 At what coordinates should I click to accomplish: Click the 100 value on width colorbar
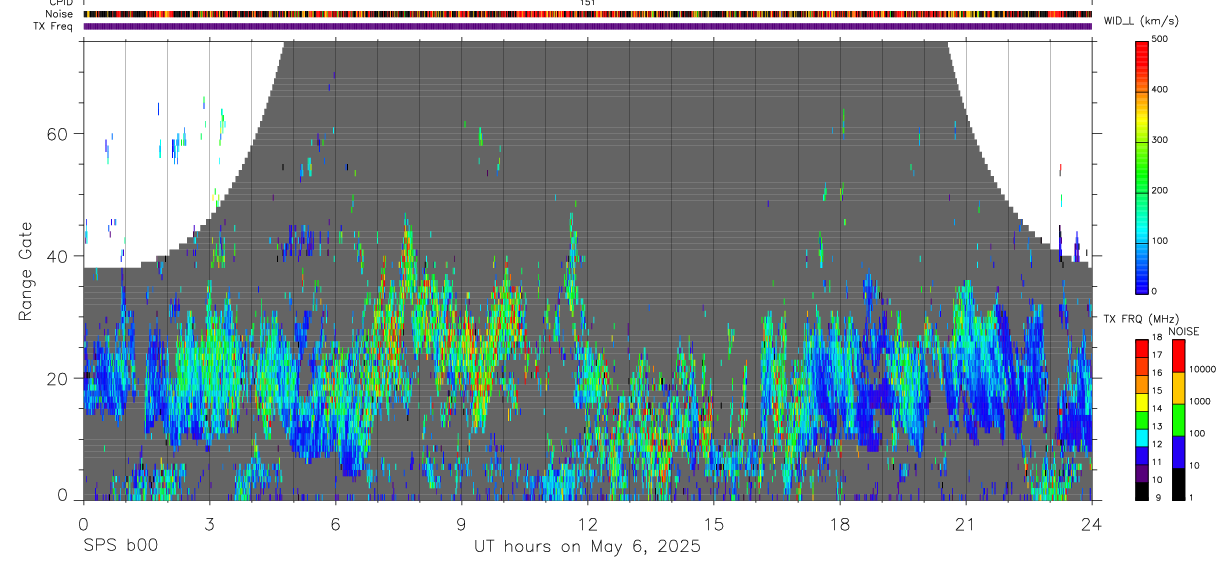click(x=1161, y=241)
